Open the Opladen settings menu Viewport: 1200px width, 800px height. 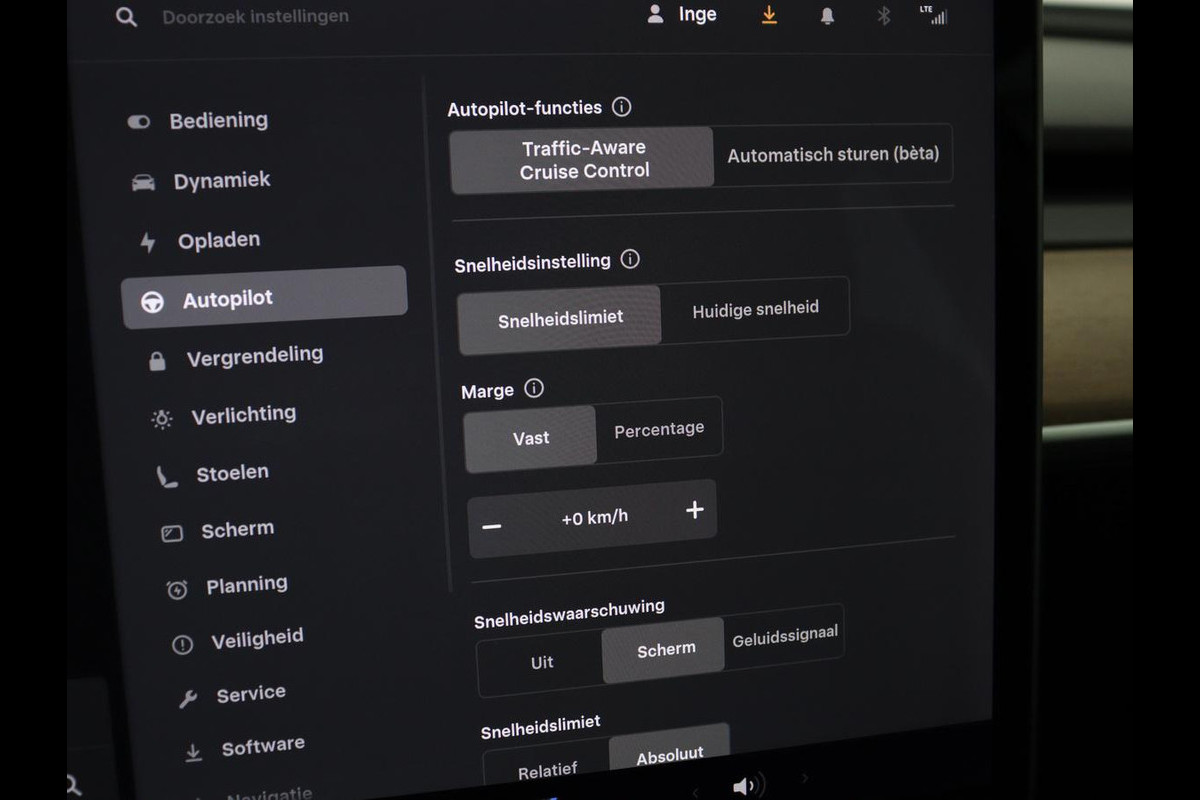pos(218,241)
